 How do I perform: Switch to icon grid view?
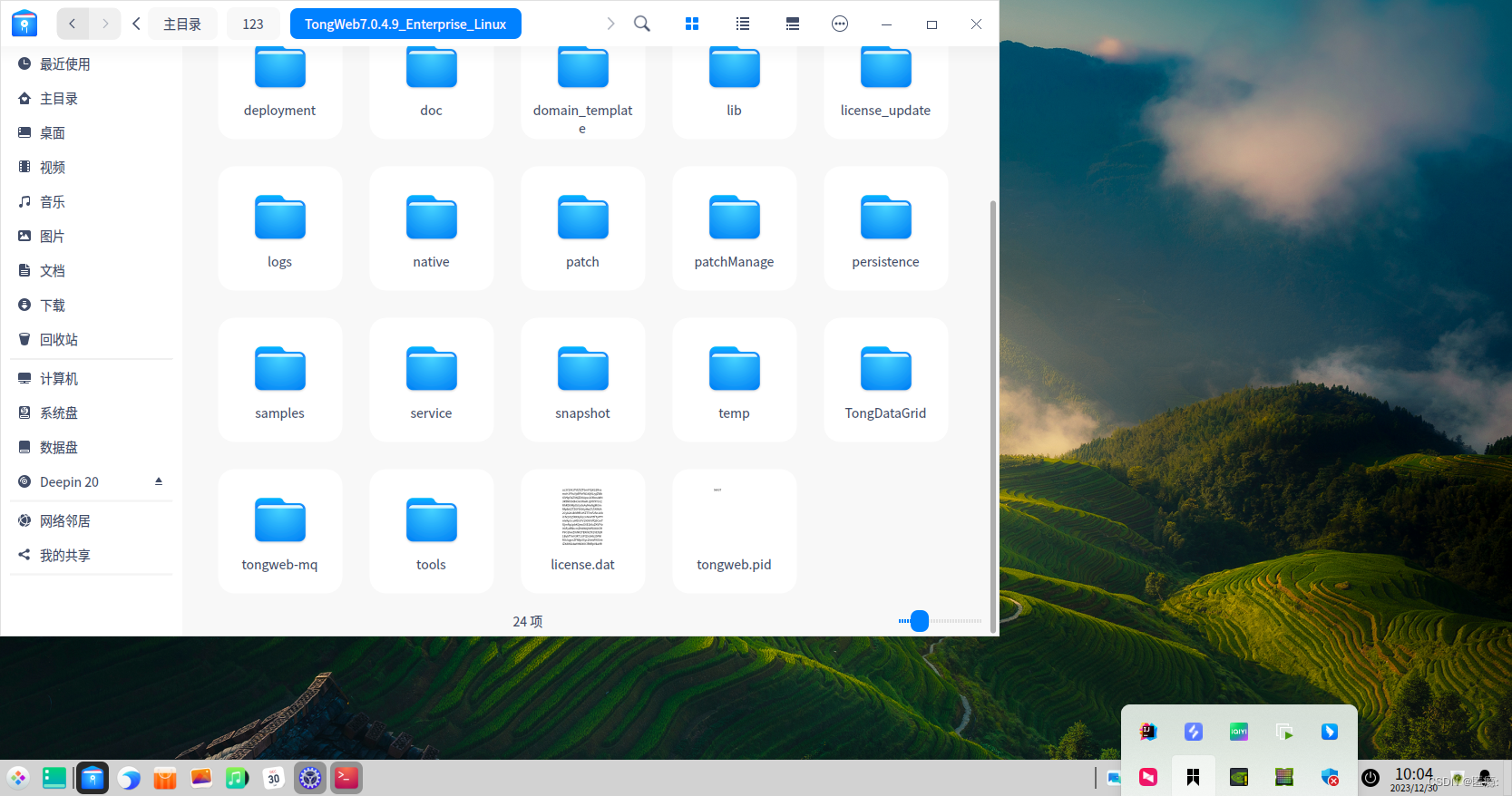coord(692,24)
